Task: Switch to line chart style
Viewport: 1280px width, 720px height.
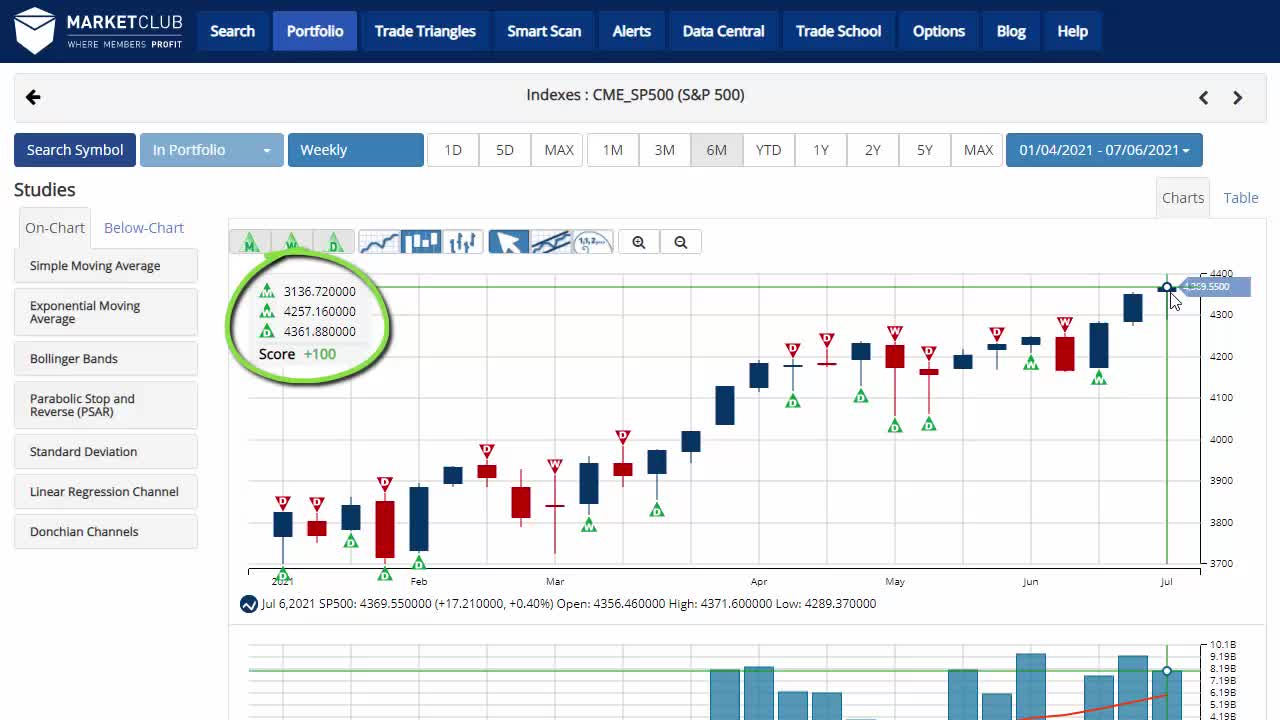Action: coord(379,242)
